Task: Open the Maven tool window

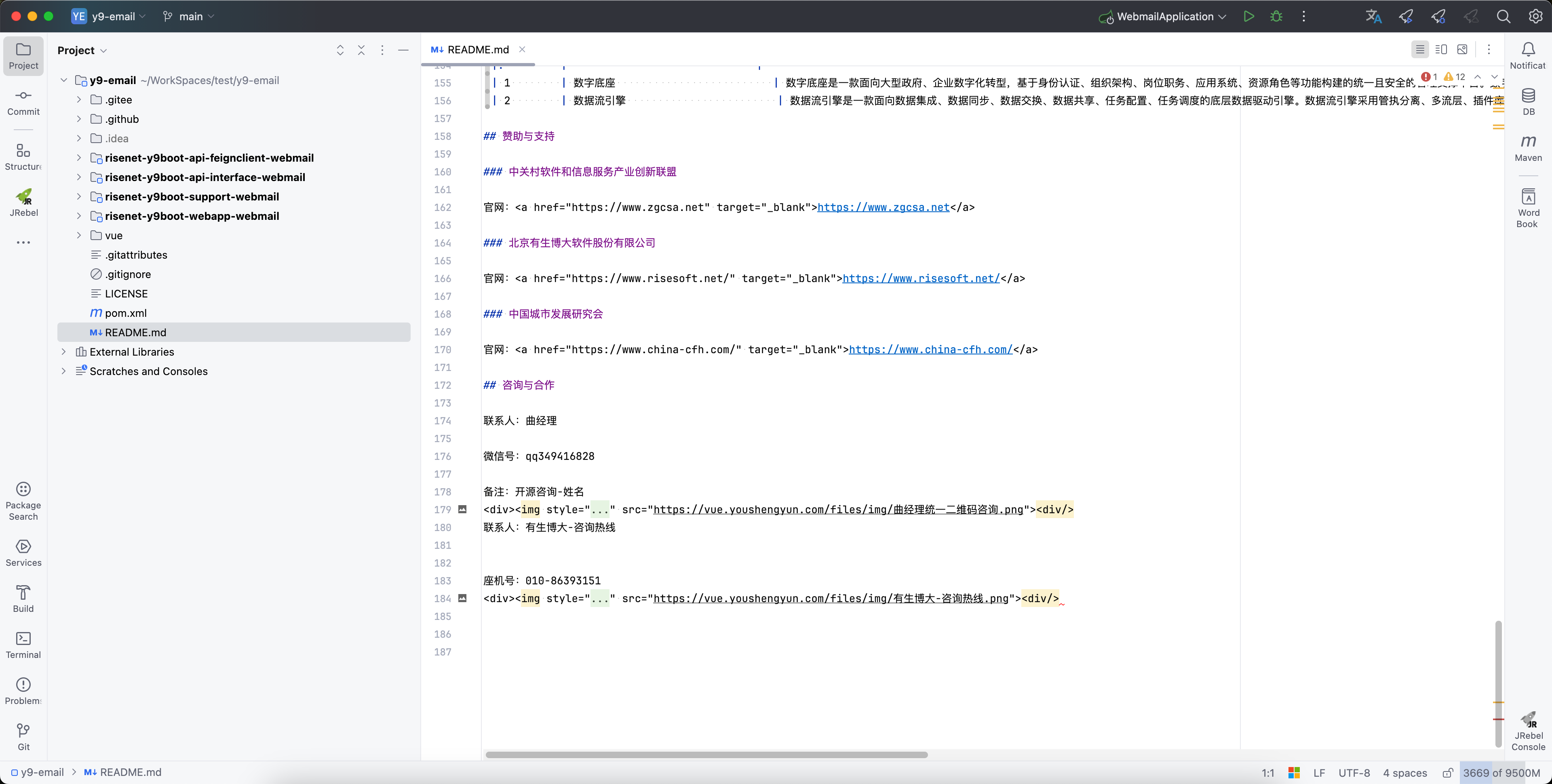Action: [1528, 148]
